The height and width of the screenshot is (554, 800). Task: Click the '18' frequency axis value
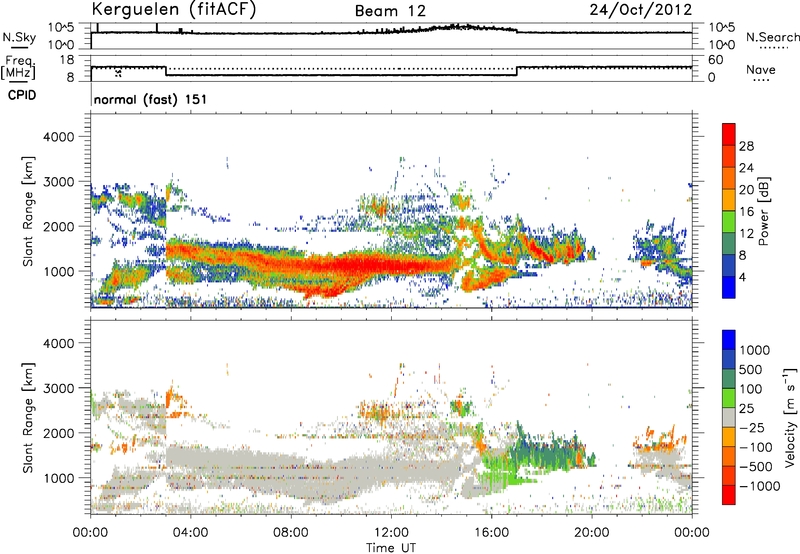click(x=67, y=60)
